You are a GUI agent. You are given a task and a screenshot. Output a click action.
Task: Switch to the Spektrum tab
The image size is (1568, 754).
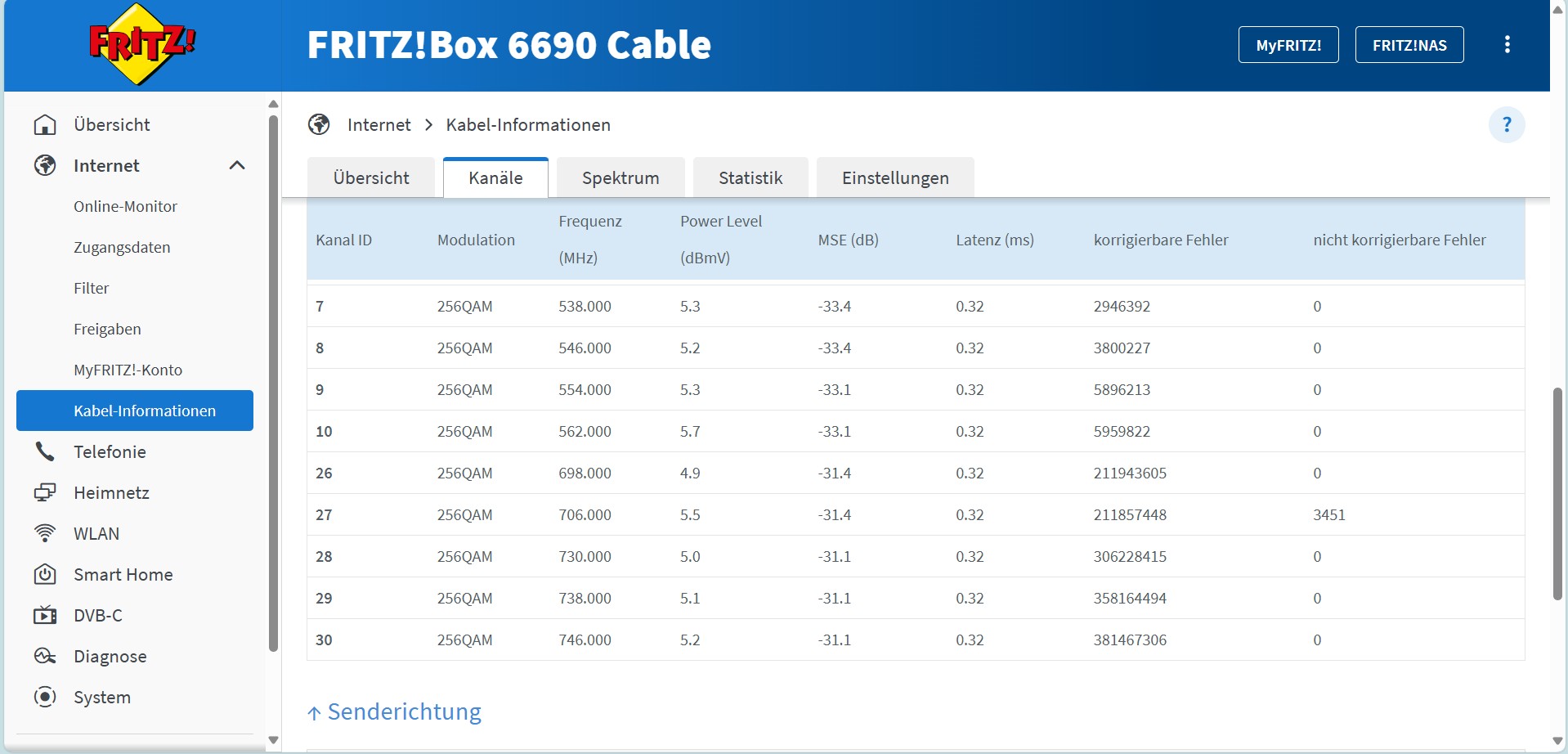coord(620,178)
